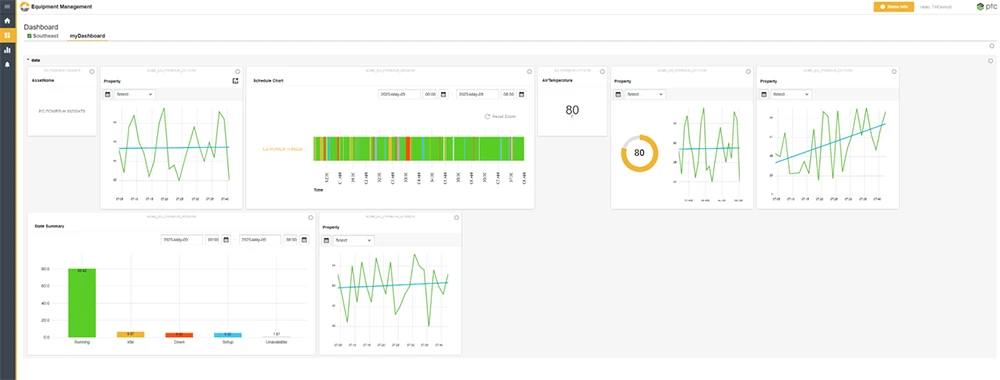Screen dimensions: 1000x380
Task: Switch to the myDashboard tab
Action: click(87, 36)
